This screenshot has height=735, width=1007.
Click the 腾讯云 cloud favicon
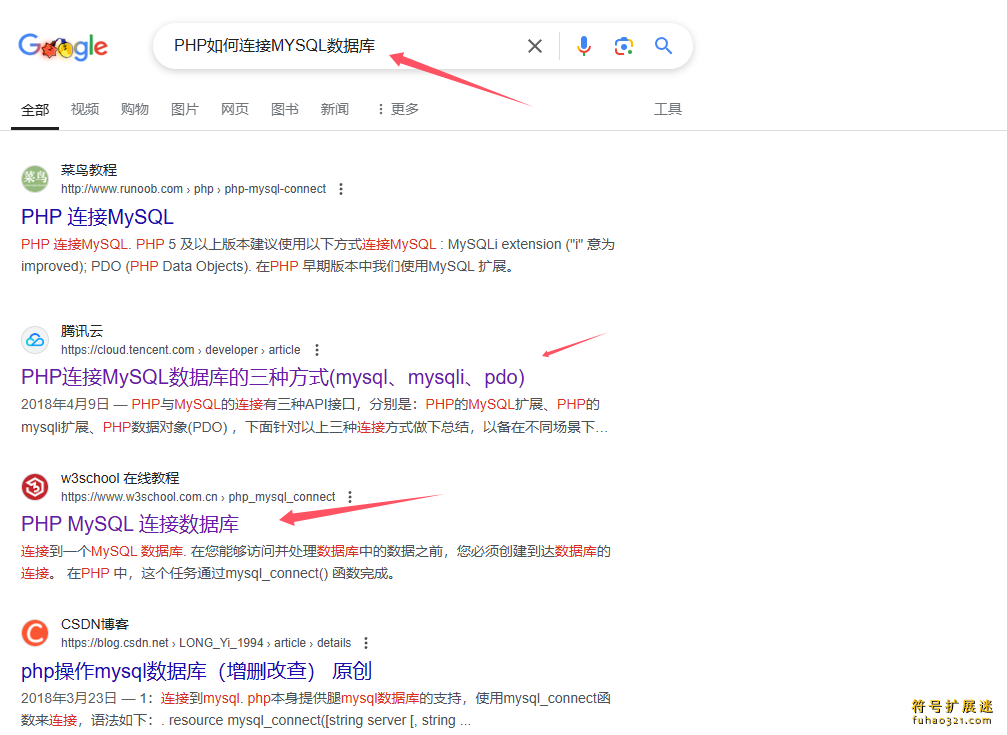35,340
